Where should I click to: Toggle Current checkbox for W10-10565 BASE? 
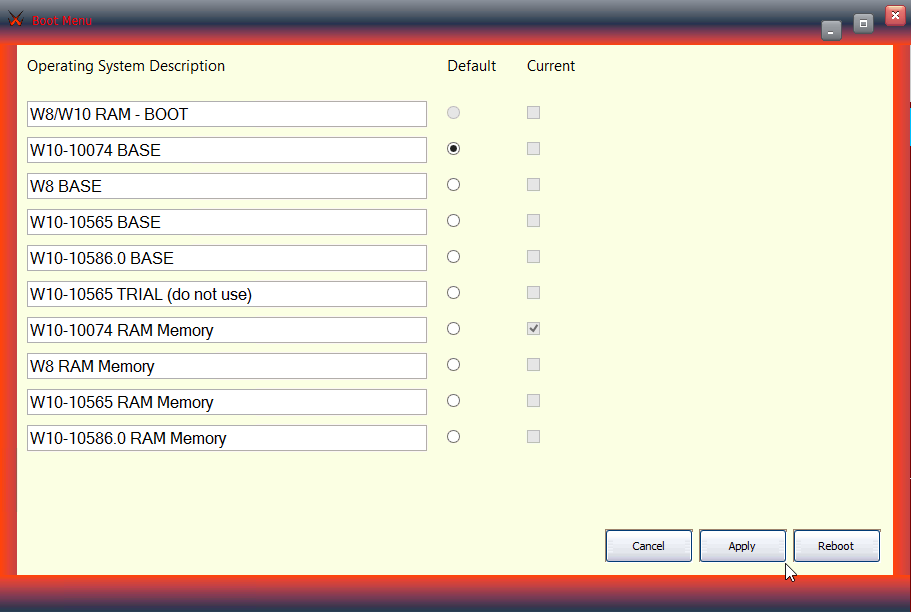pyautogui.click(x=533, y=221)
